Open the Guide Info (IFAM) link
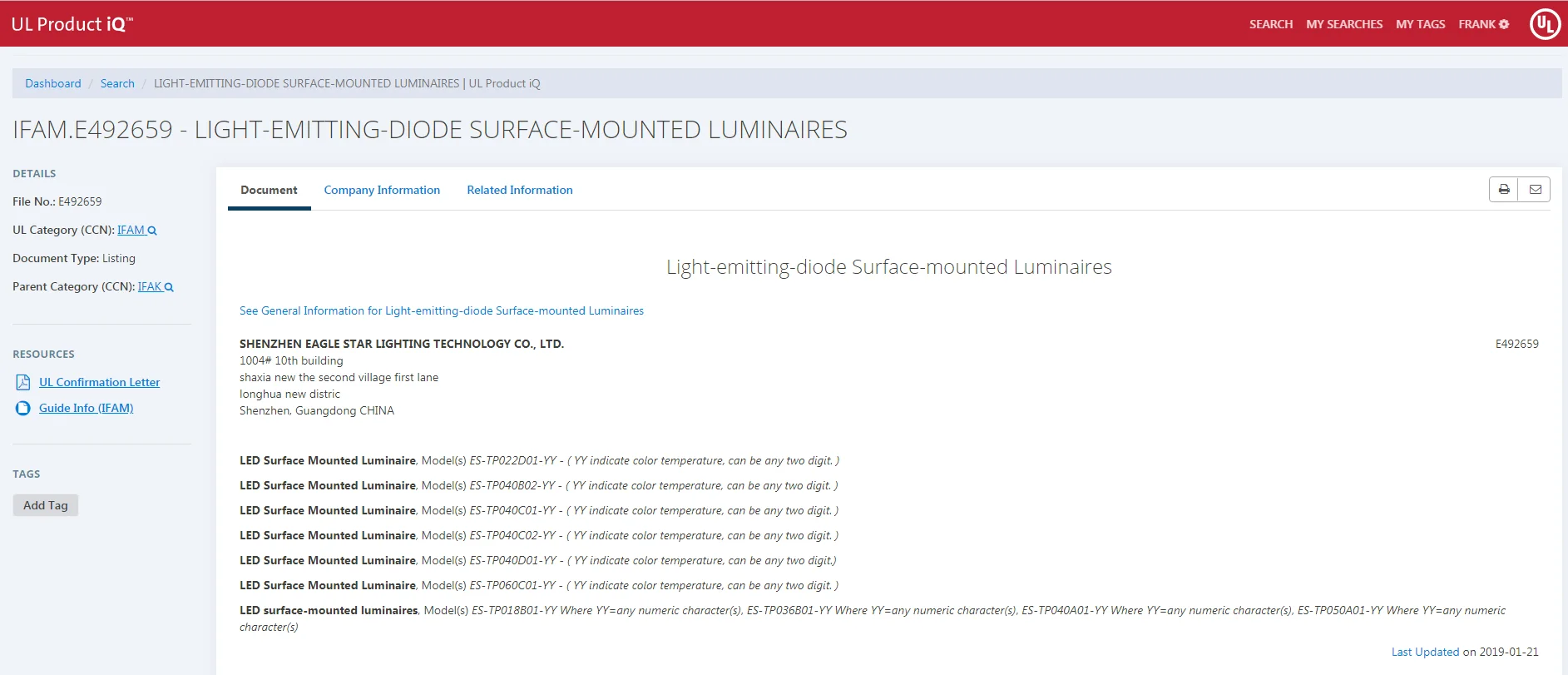Image resolution: width=1568 pixels, height=675 pixels. click(x=86, y=408)
